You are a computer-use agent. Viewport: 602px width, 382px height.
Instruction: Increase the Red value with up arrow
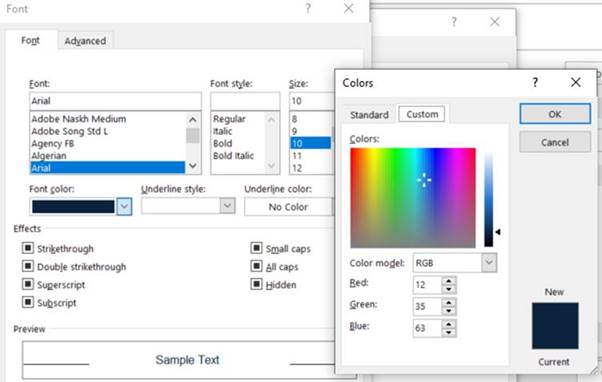tap(448, 281)
